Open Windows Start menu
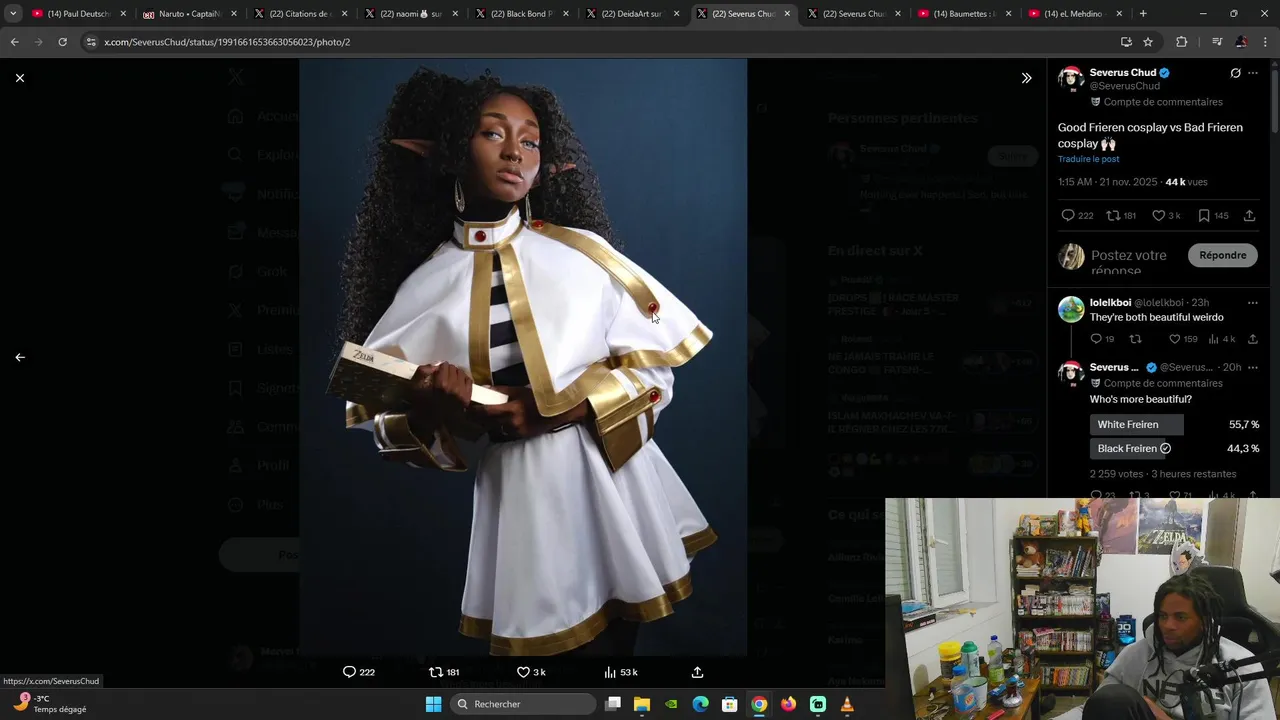 [x=433, y=704]
